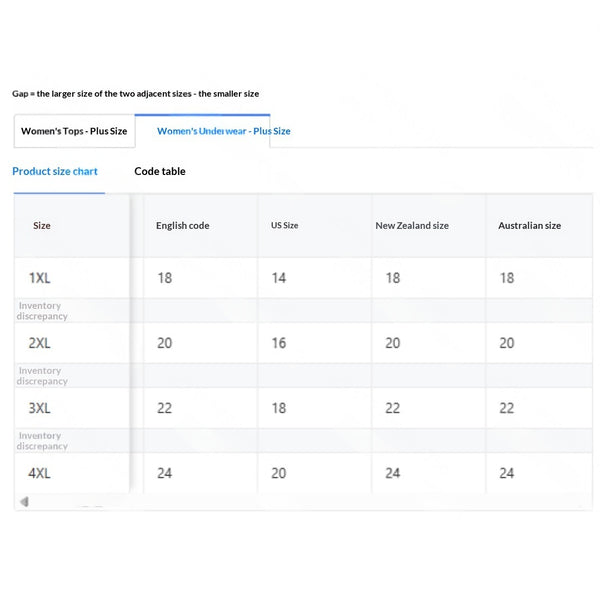Viewport: 600px width, 600px height.
Task: Select the 4XL size row
Action: pyautogui.click(x=303, y=473)
